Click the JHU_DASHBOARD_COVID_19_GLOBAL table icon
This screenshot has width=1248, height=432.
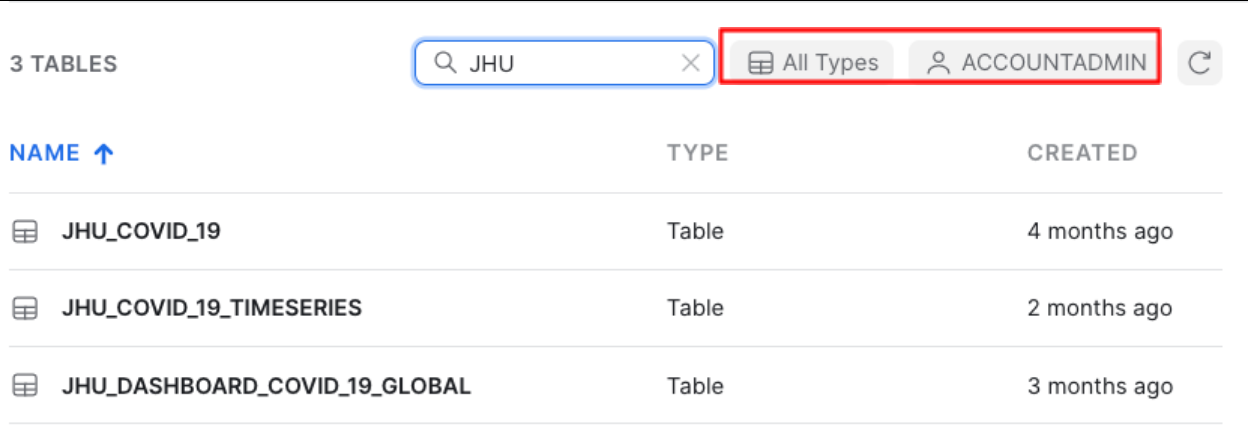click(x=24, y=386)
